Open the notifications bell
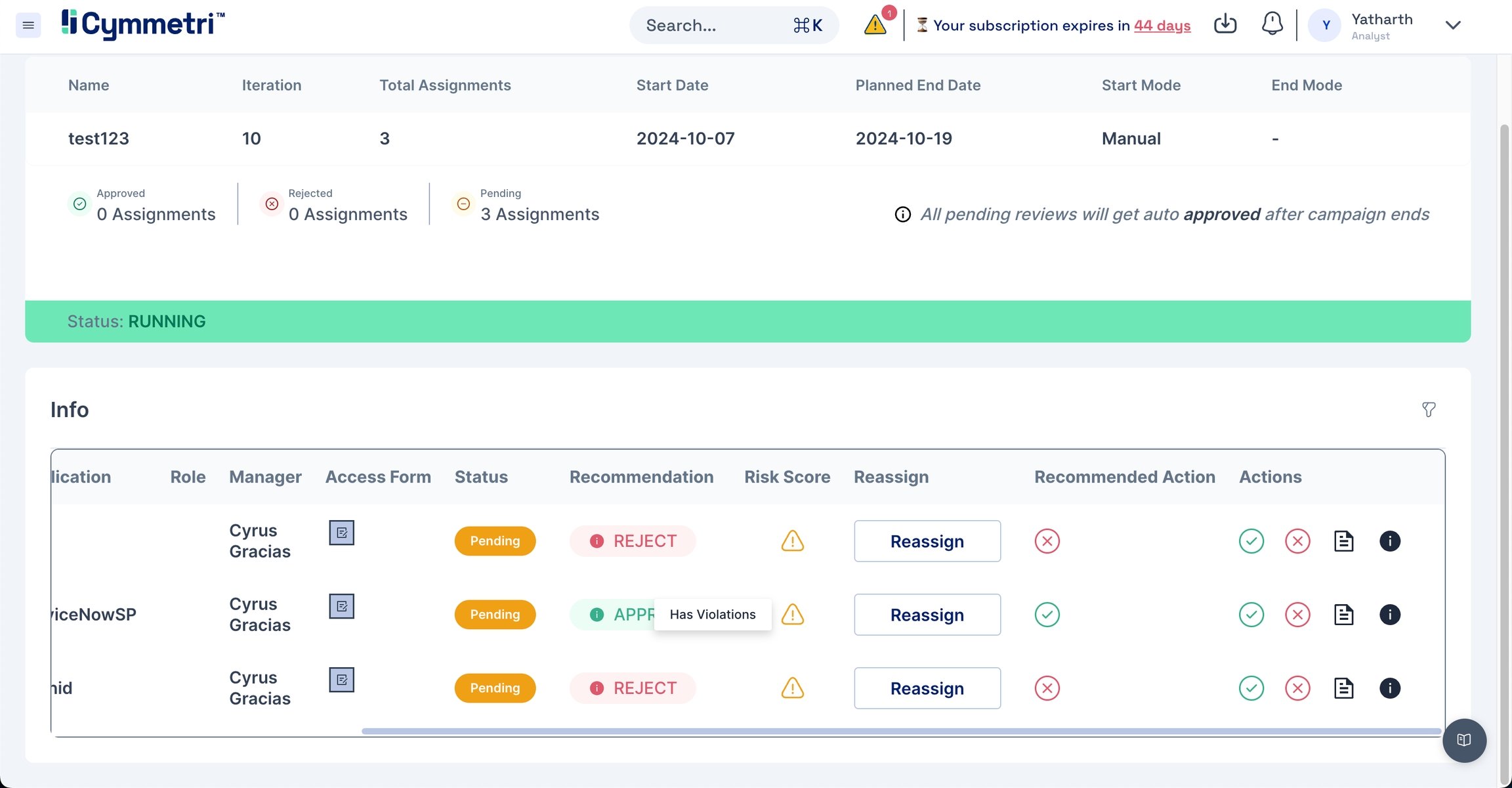Image resolution: width=1512 pixels, height=788 pixels. (x=1272, y=24)
